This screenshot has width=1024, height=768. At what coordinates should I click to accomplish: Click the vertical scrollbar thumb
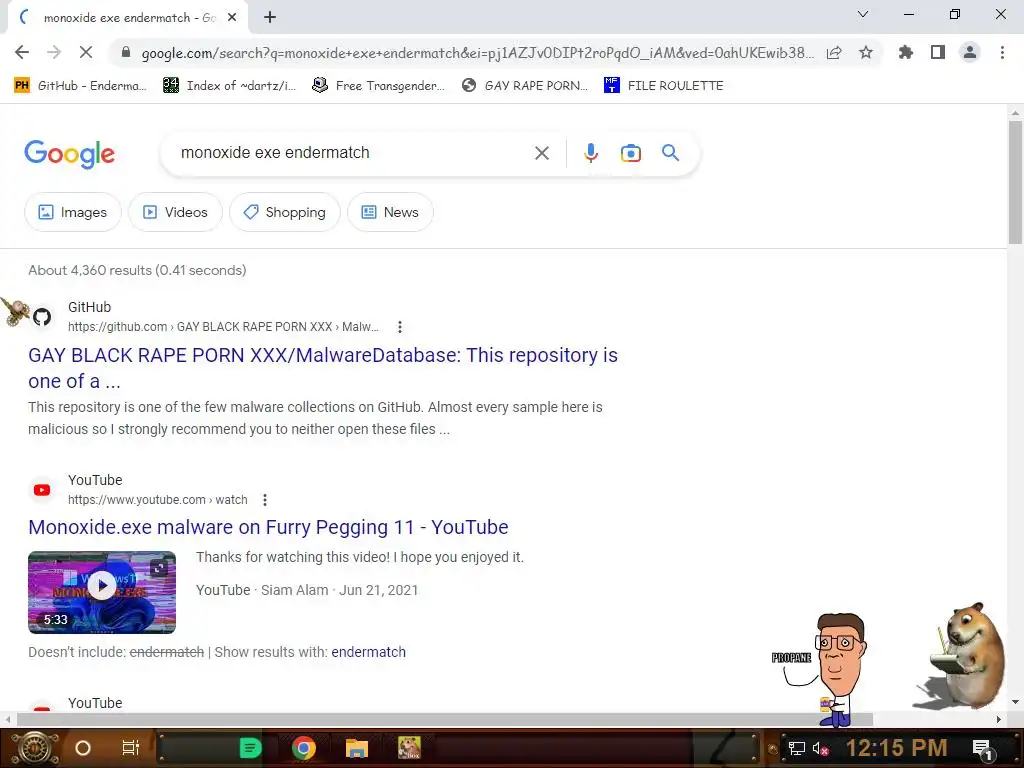(1015, 182)
